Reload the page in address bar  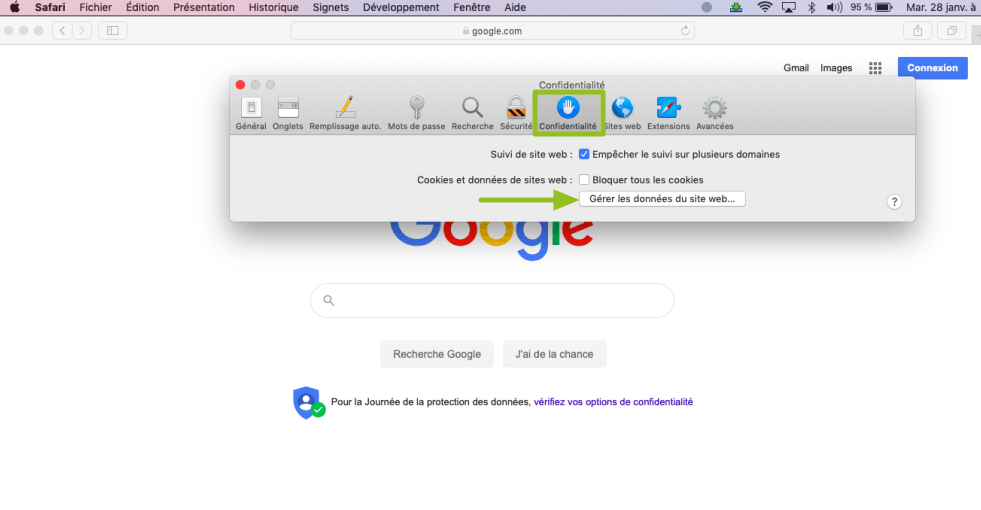[x=685, y=31]
